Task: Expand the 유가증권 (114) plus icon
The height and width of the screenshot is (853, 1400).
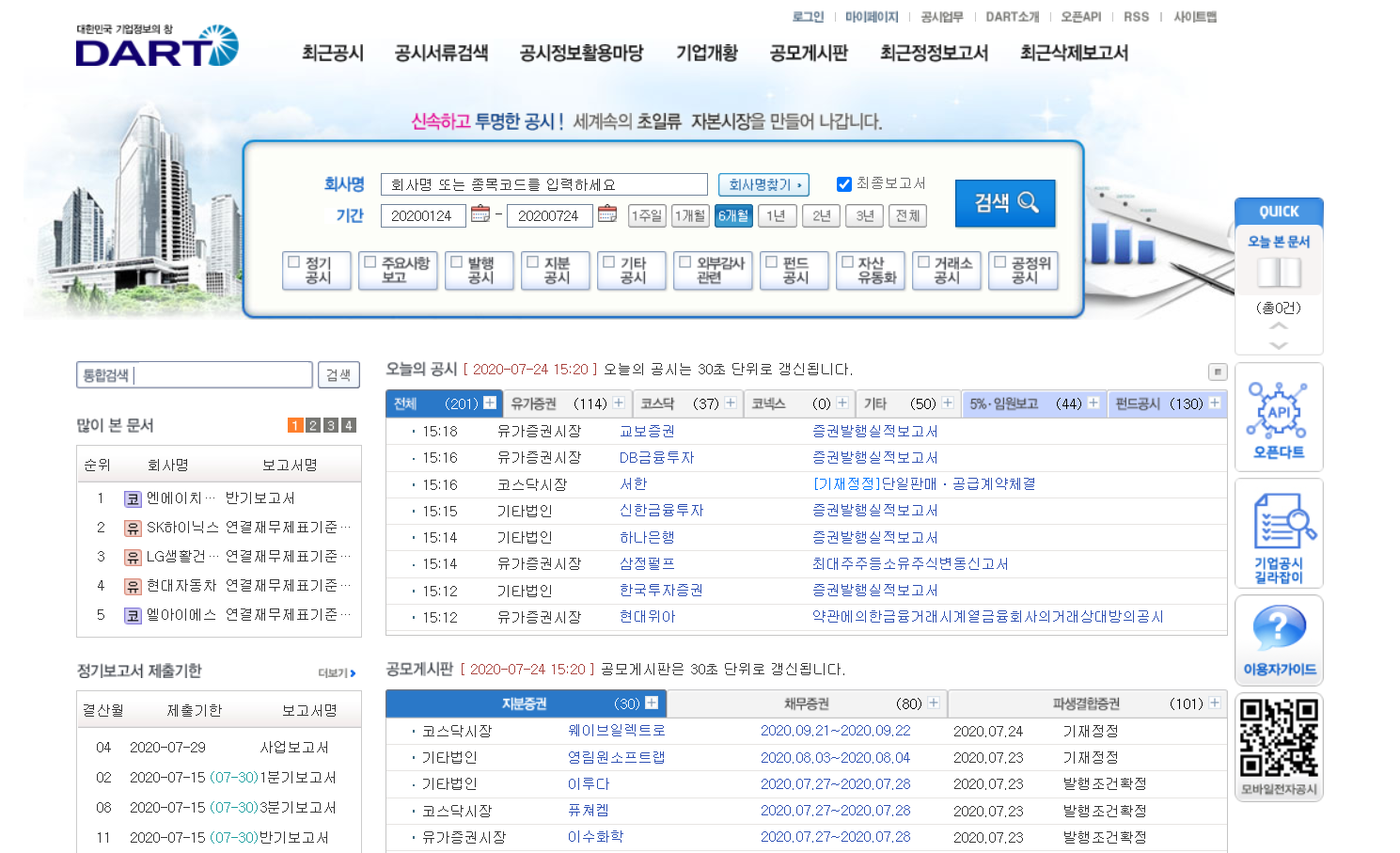Action: [x=619, y=403]
